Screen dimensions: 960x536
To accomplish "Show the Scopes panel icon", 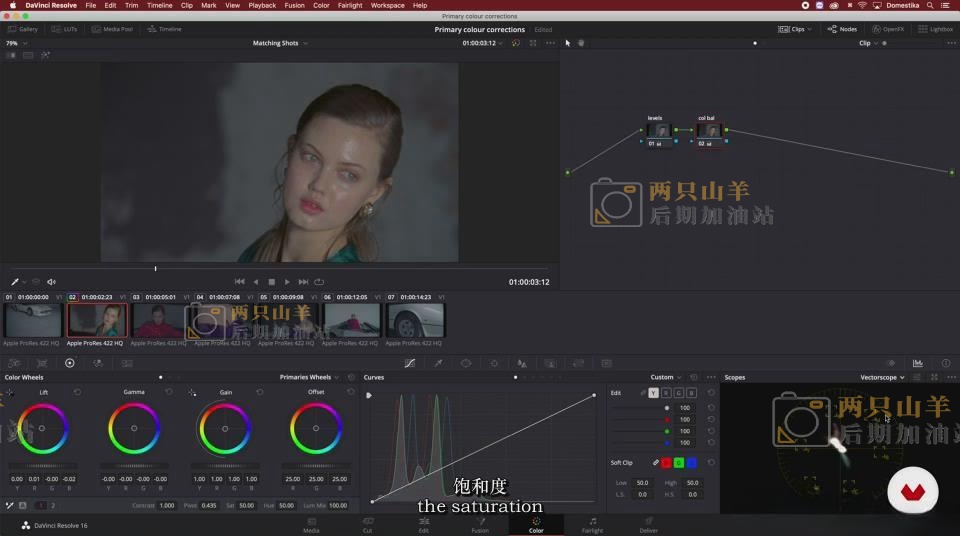I will point(918,363).
